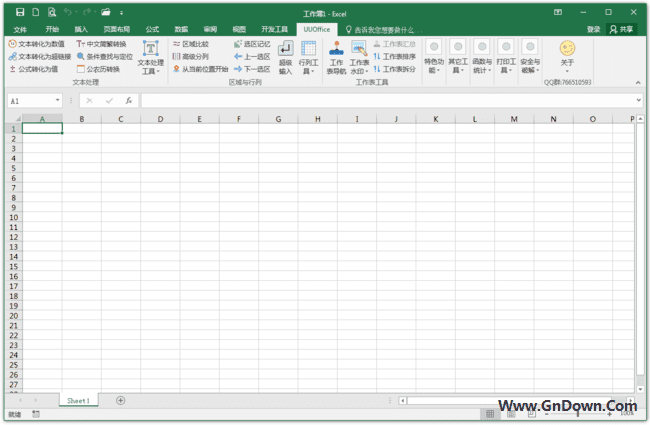The height and width of the screenshot is (425, 650).
Task: Click the Tell Me search box with lightbulb
Action: 384,29
